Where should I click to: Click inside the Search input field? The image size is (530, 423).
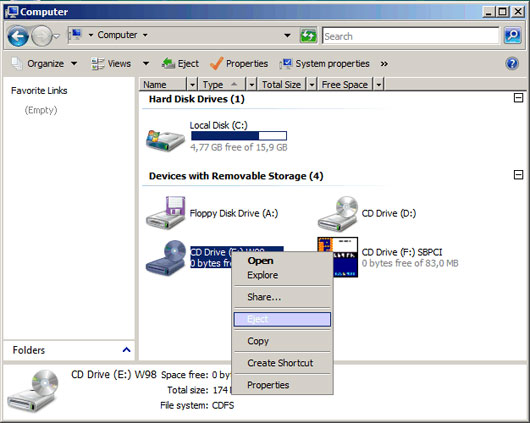pos(411,36)
